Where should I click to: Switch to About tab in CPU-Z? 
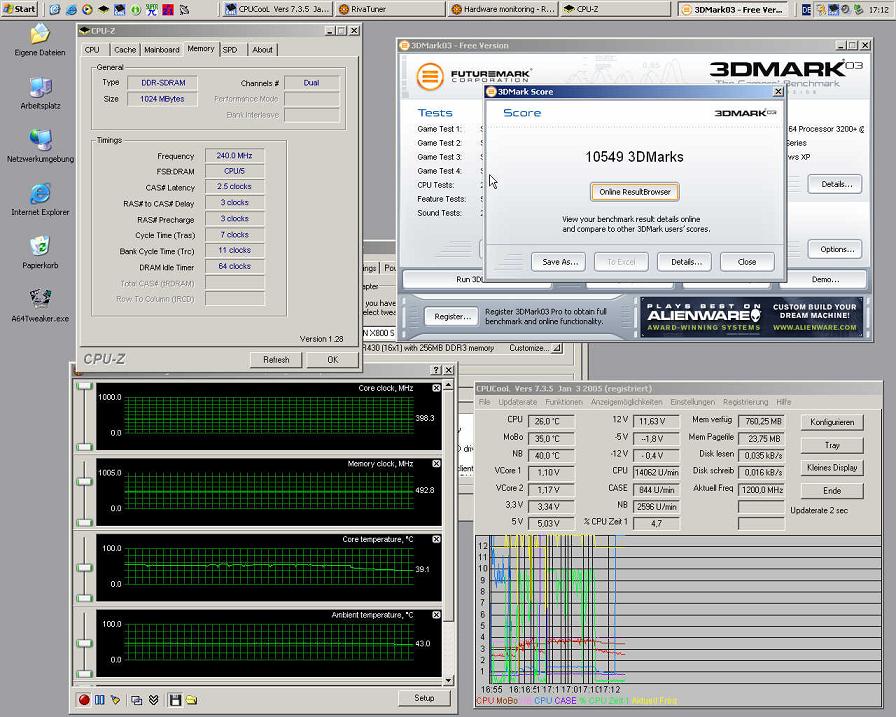262,50
